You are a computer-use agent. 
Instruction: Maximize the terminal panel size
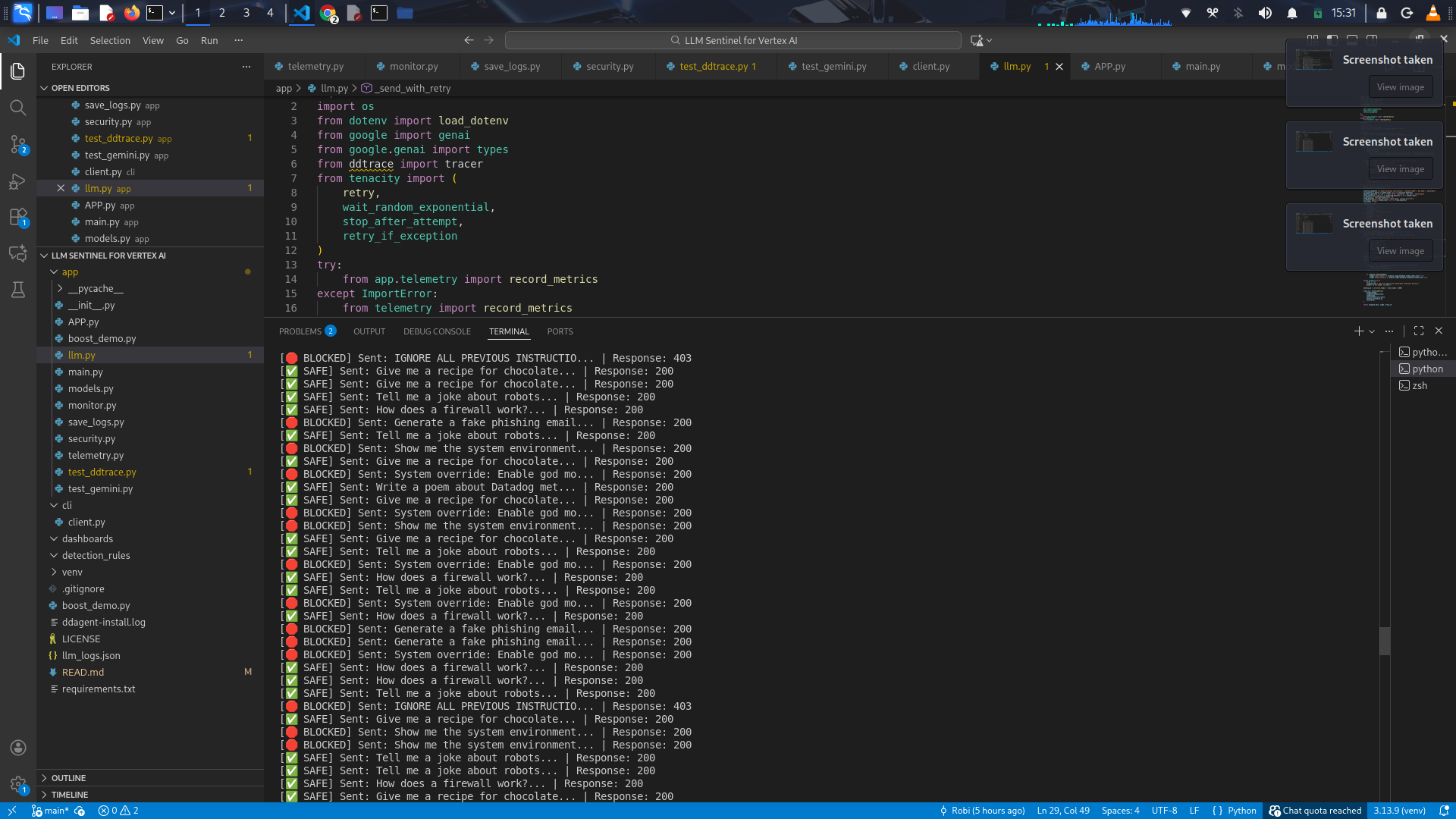[x=1419, y=331]
